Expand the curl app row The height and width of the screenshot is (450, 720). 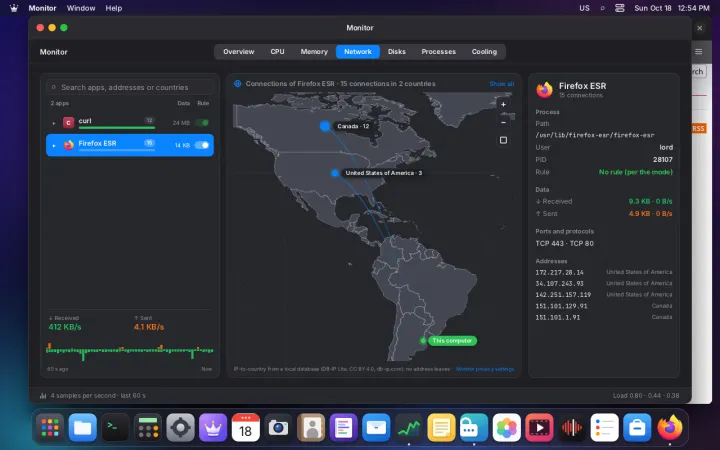(x=54, y=123)
